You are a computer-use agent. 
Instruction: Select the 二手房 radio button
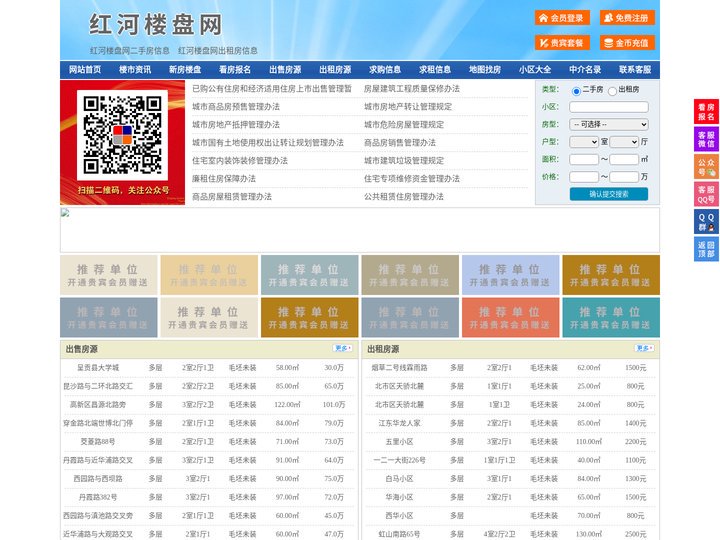(x=576, y=91)
